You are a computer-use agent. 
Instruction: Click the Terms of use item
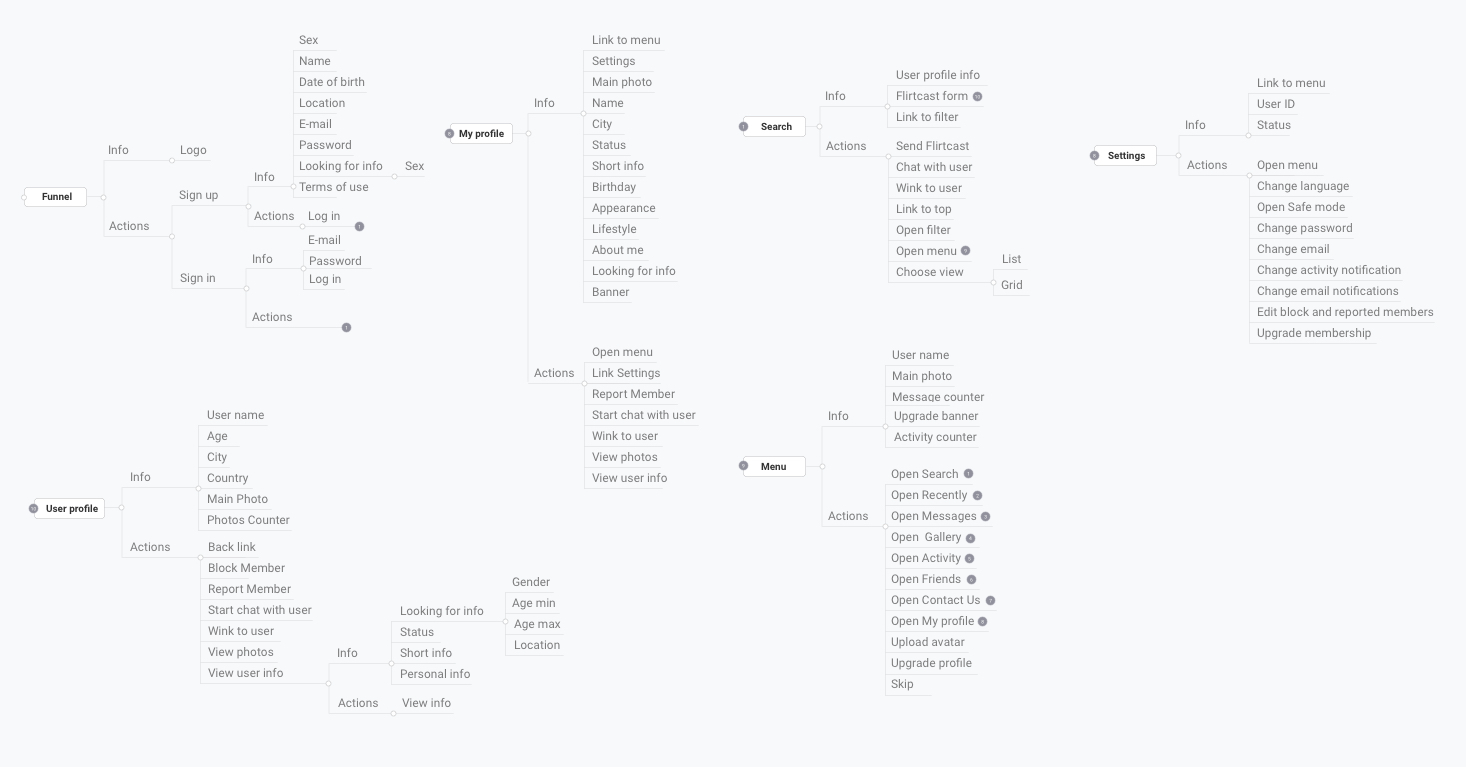point(333,187)
